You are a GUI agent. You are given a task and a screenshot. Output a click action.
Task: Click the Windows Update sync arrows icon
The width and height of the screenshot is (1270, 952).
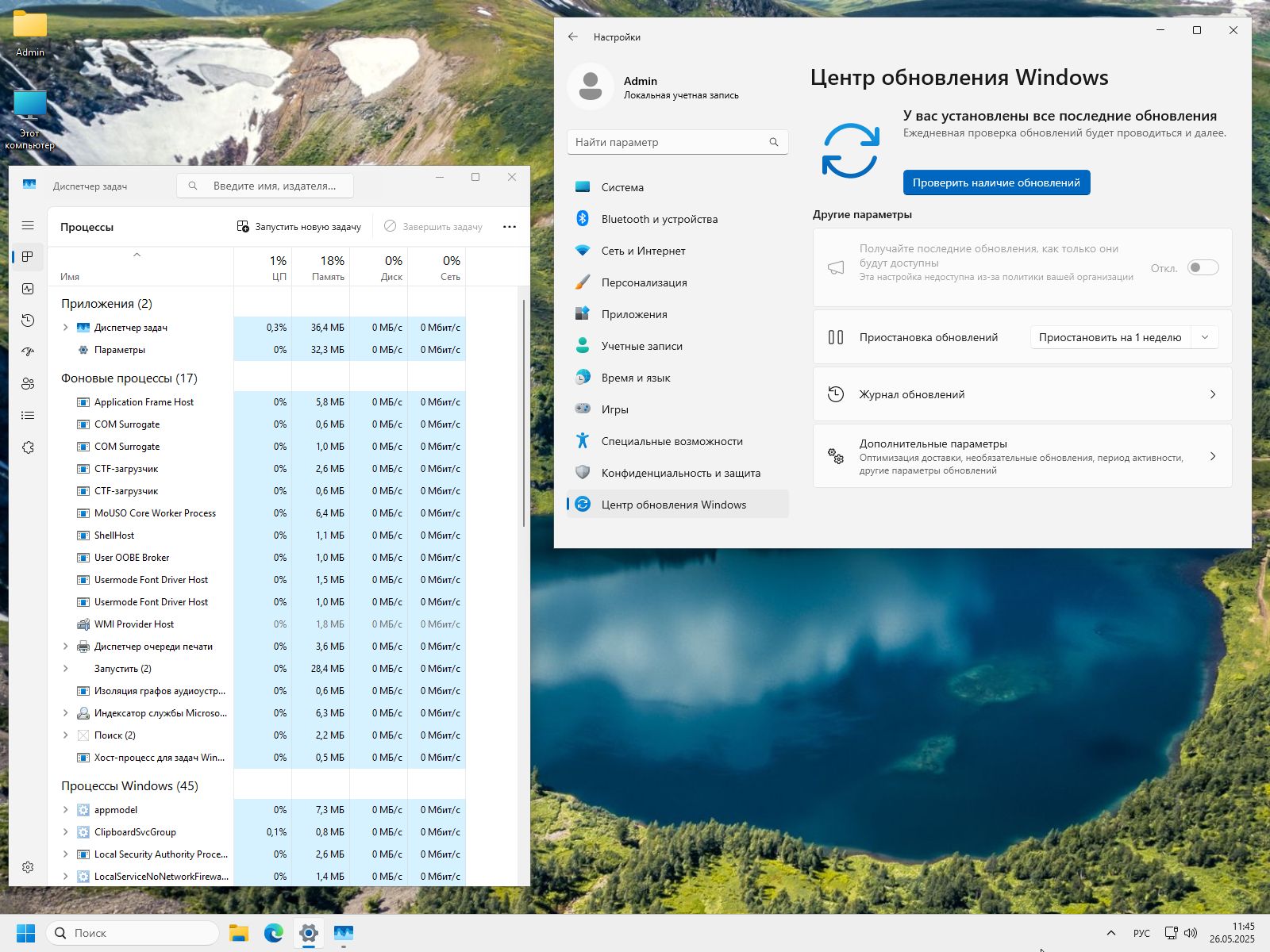(850, 150)
